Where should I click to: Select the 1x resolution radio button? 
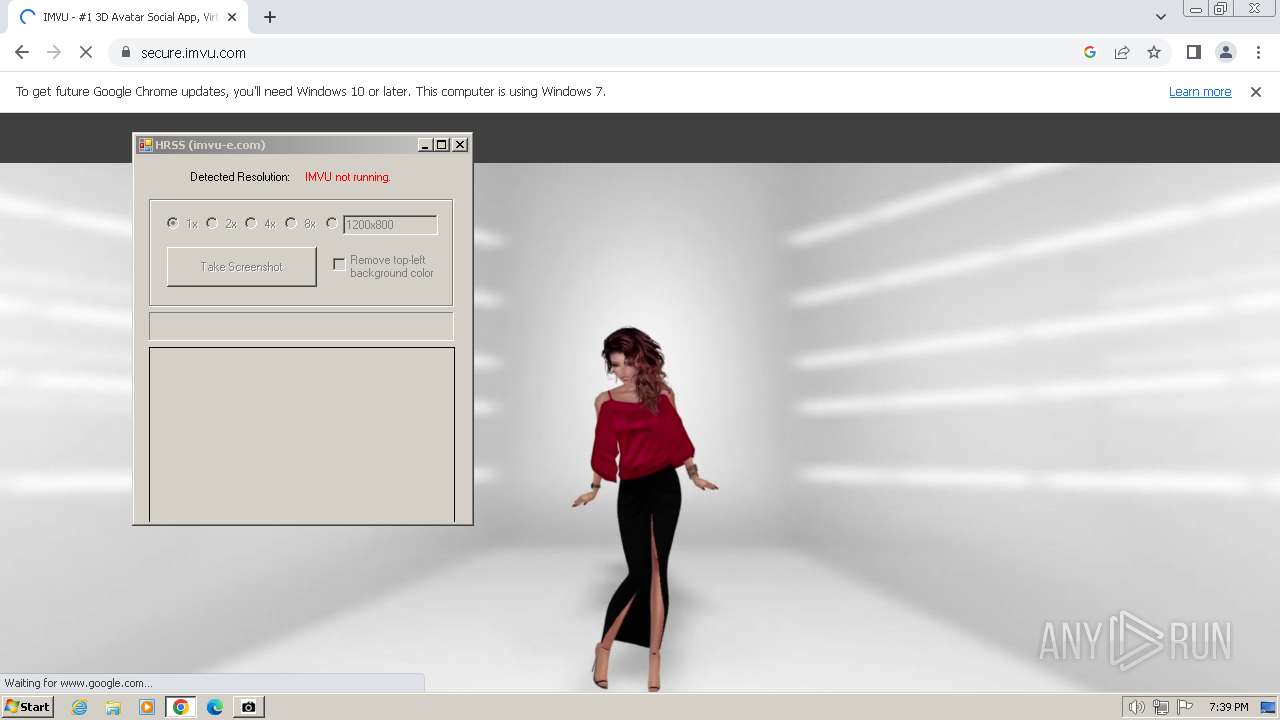point(173,223)
